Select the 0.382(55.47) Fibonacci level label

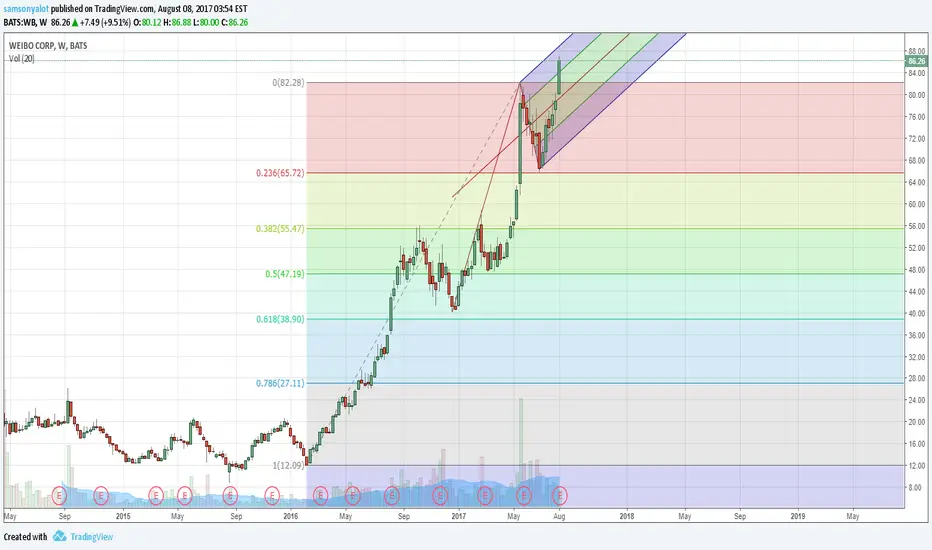click(x=280, y=229)
